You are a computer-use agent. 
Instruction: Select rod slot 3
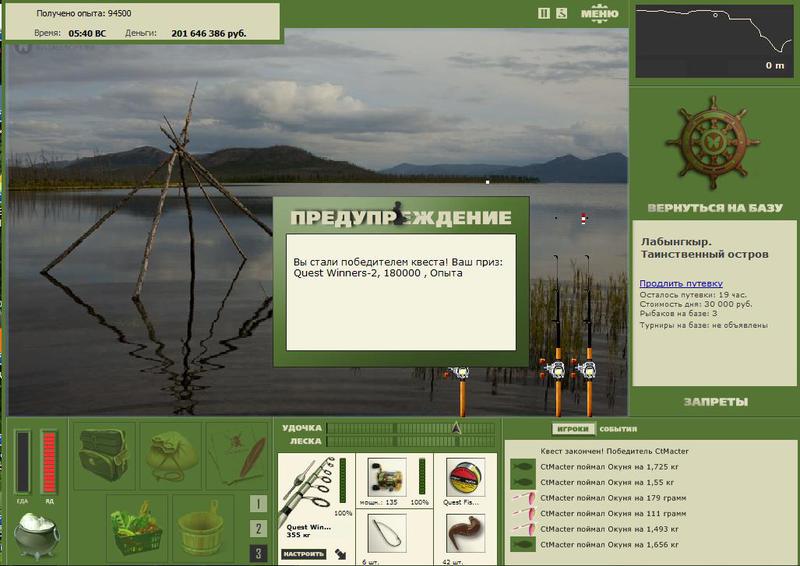258,553
